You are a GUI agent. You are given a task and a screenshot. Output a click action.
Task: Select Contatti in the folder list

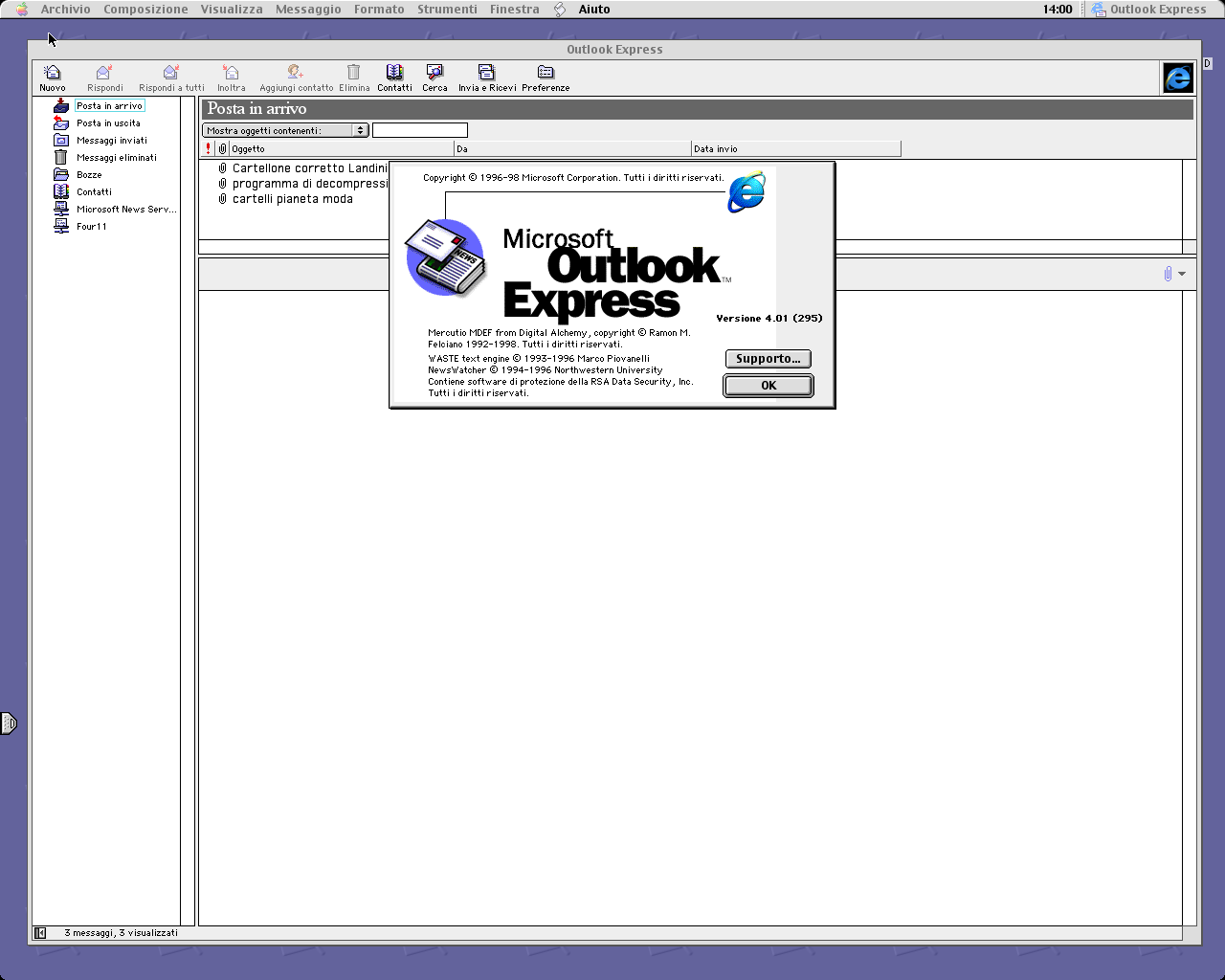pos(94,192)
